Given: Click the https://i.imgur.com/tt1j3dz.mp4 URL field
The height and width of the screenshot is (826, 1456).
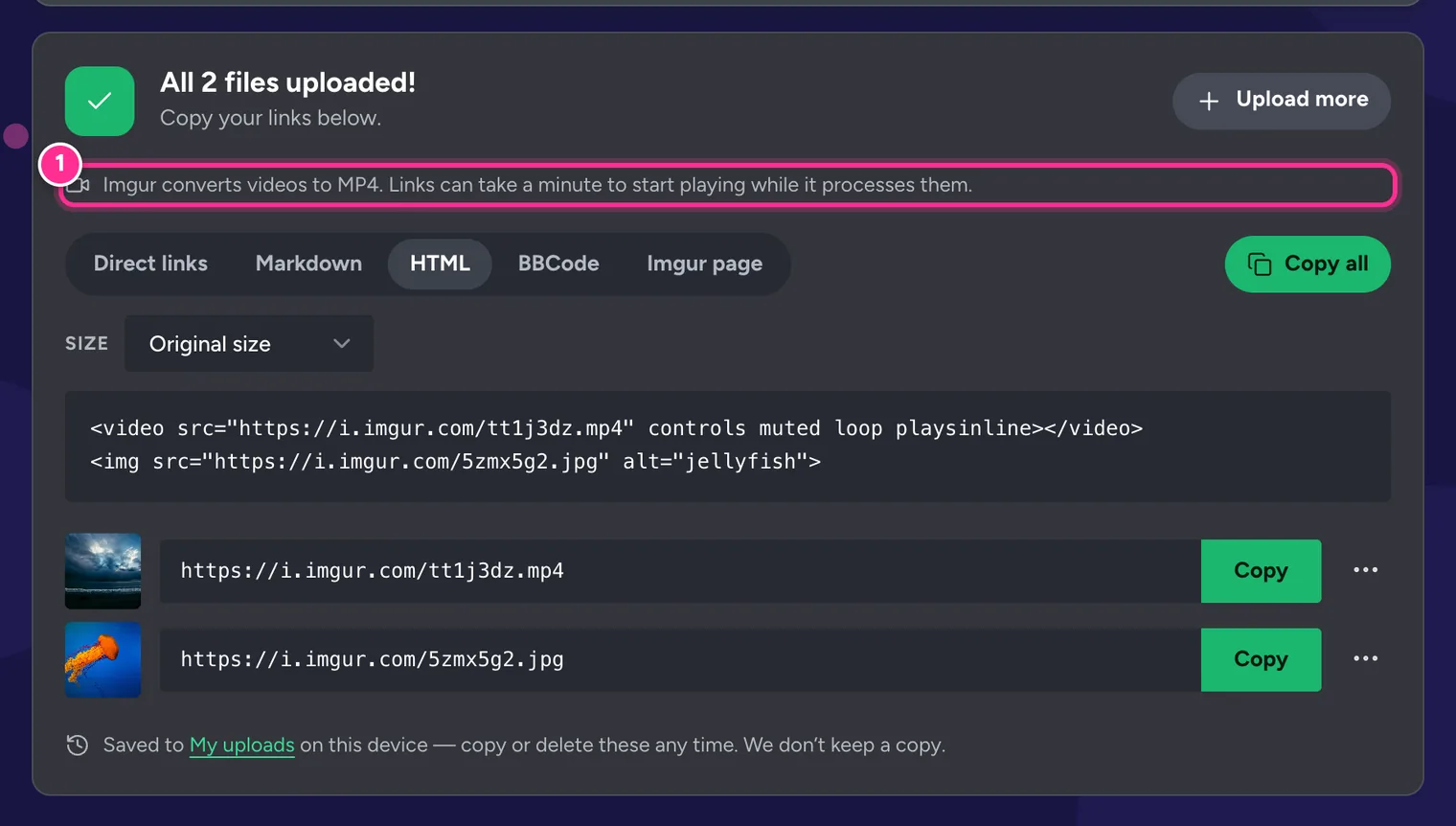Looking at the screenshot, I should 680,571.
